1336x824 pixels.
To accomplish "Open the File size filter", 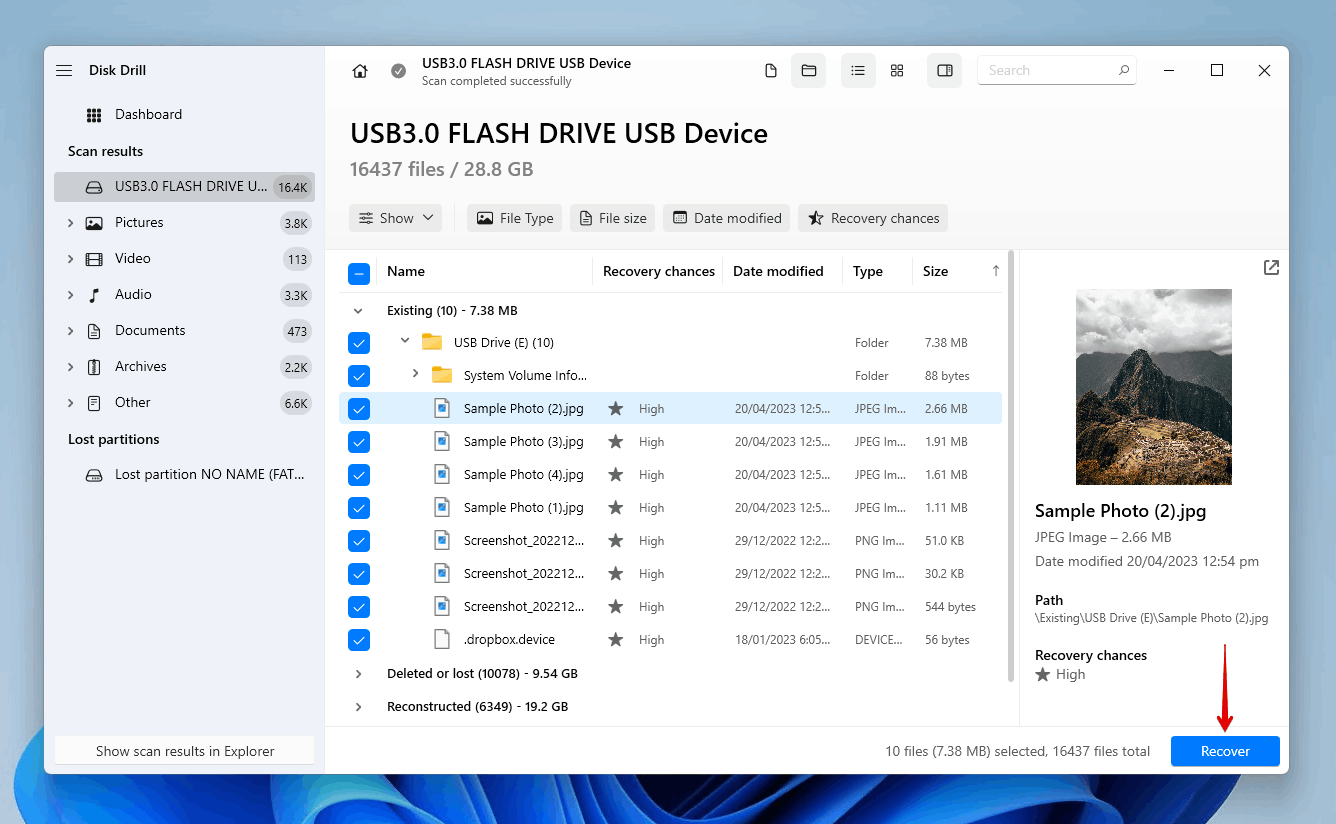I will click(x=612, y=218).
